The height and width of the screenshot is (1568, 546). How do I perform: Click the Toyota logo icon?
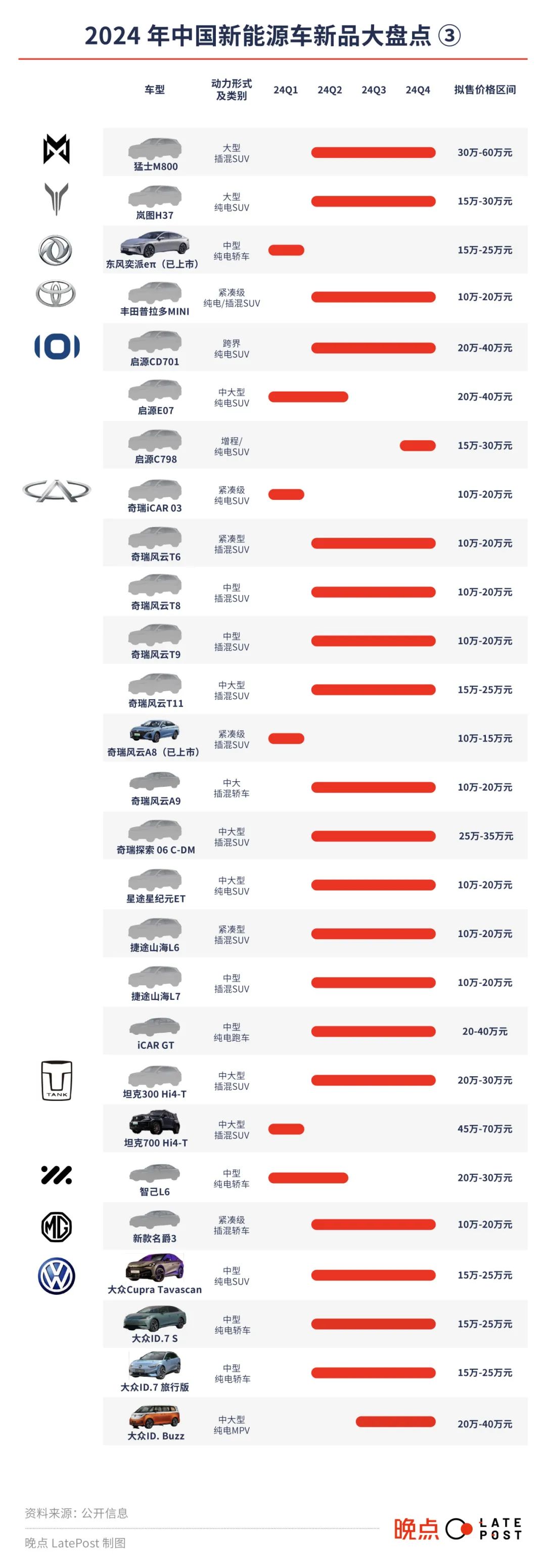coord(56,294)
